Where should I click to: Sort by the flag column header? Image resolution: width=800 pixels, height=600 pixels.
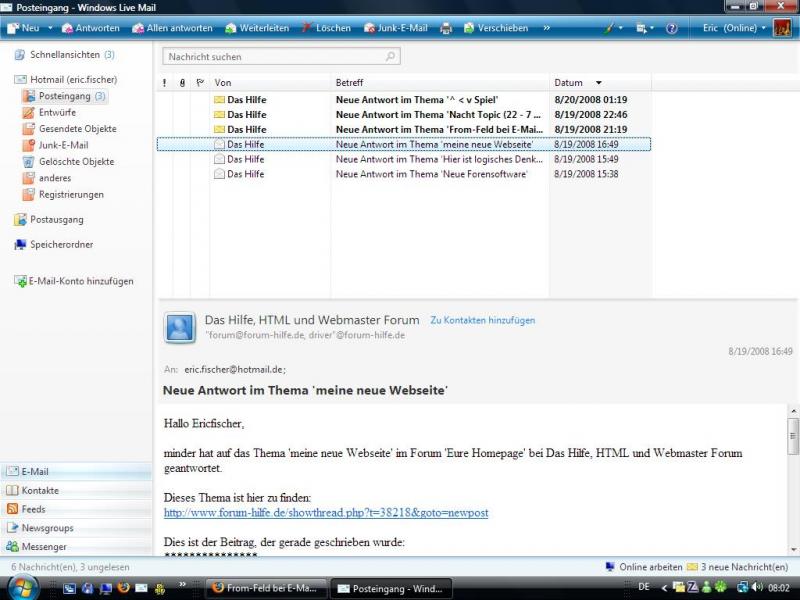[x=200, y=83]
